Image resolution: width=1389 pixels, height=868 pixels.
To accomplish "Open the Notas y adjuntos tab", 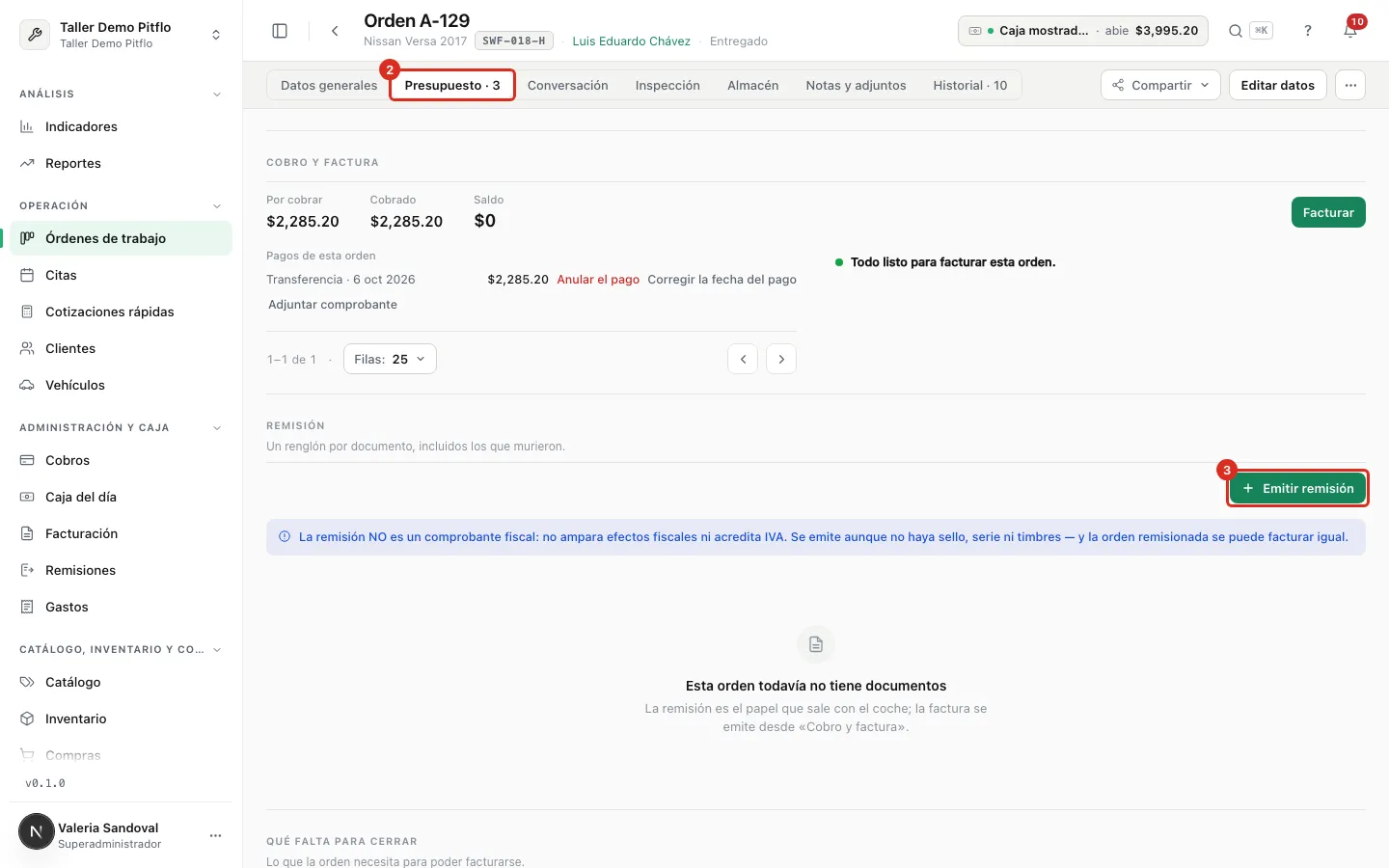I will click(x=857, y=85).
